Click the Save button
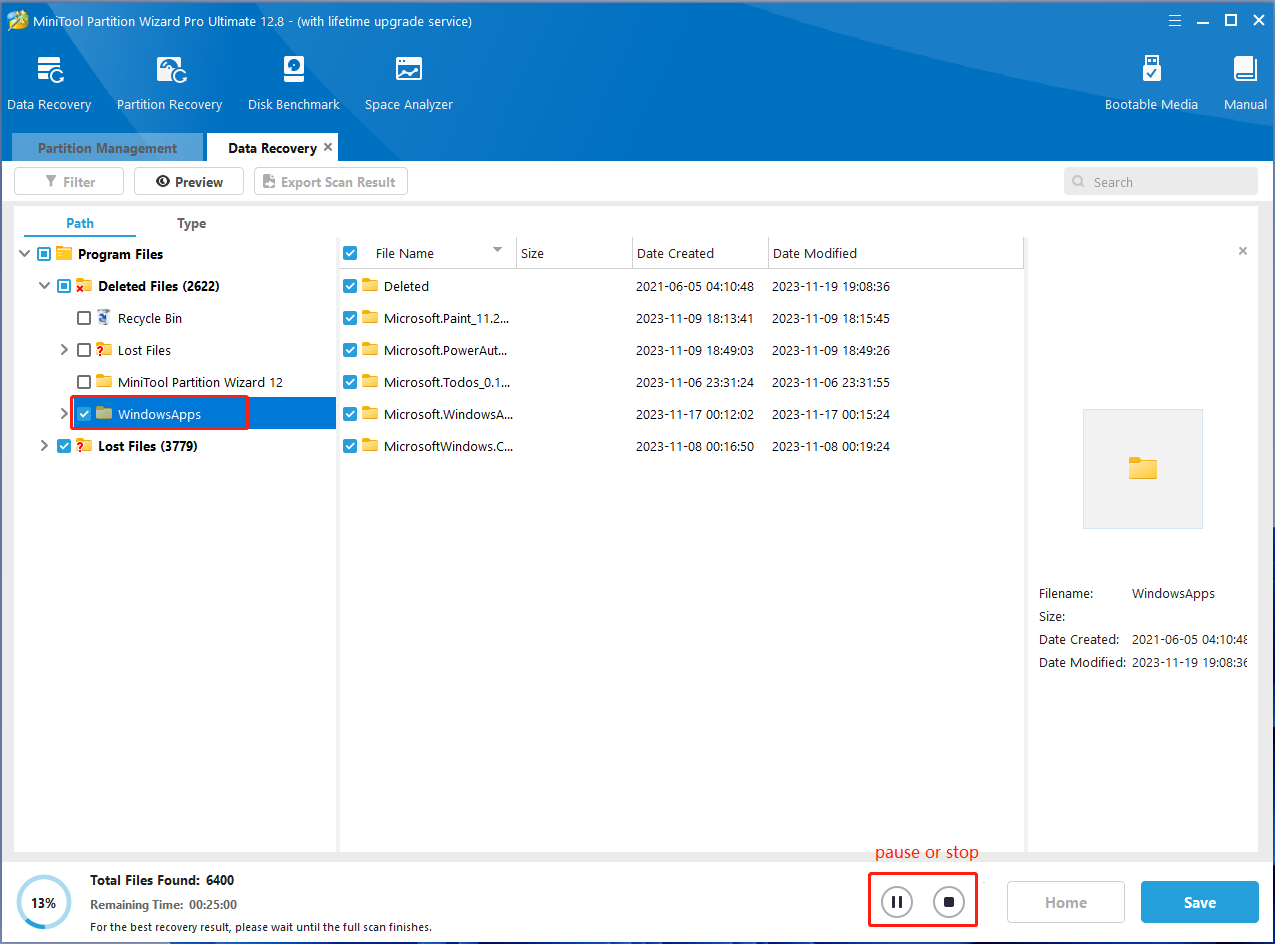The height and width of the screenshot is (944, 1275). coord(1199,901)
